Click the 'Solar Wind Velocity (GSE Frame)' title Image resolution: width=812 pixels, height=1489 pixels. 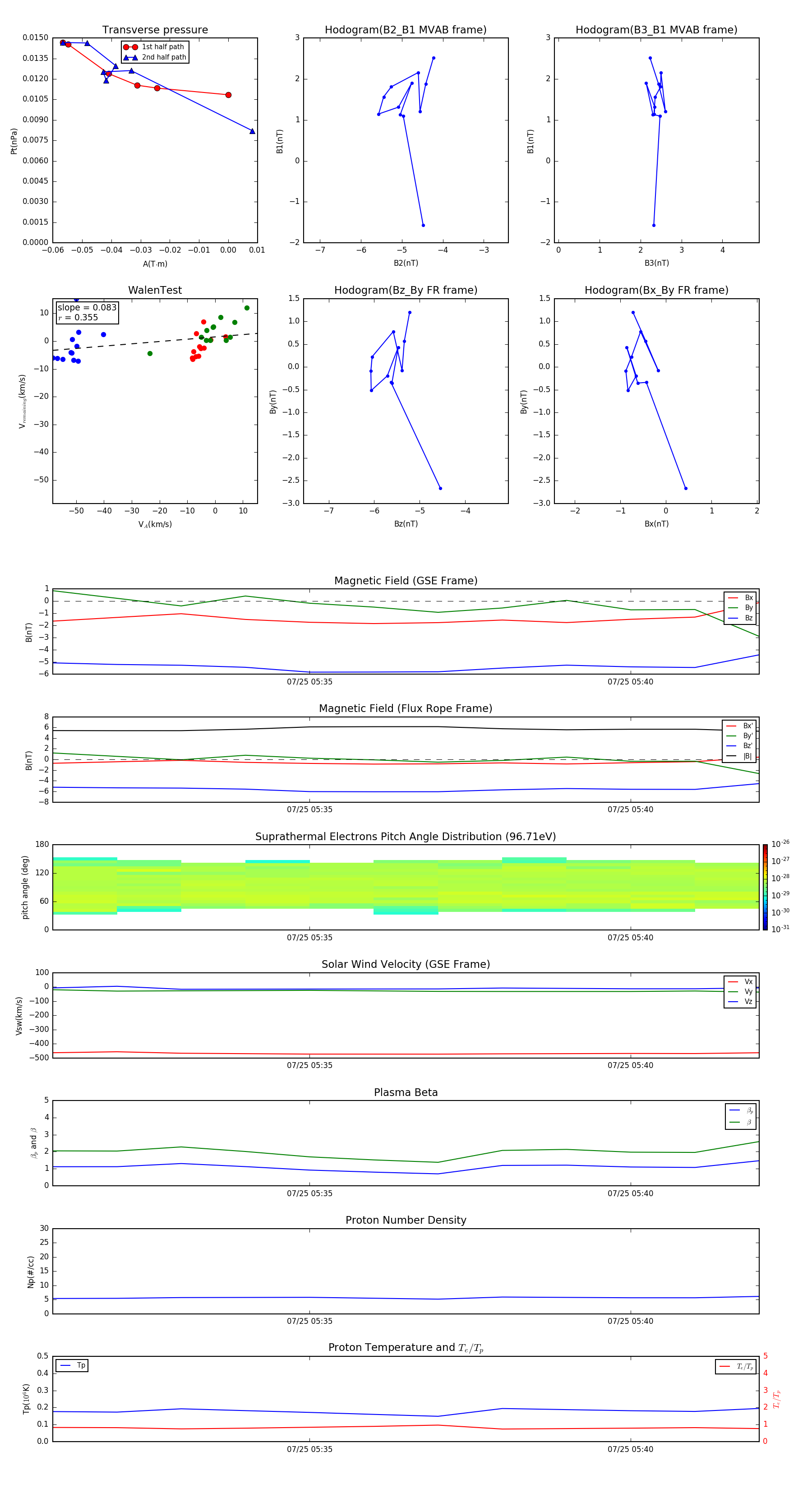[x=406, y=965]
